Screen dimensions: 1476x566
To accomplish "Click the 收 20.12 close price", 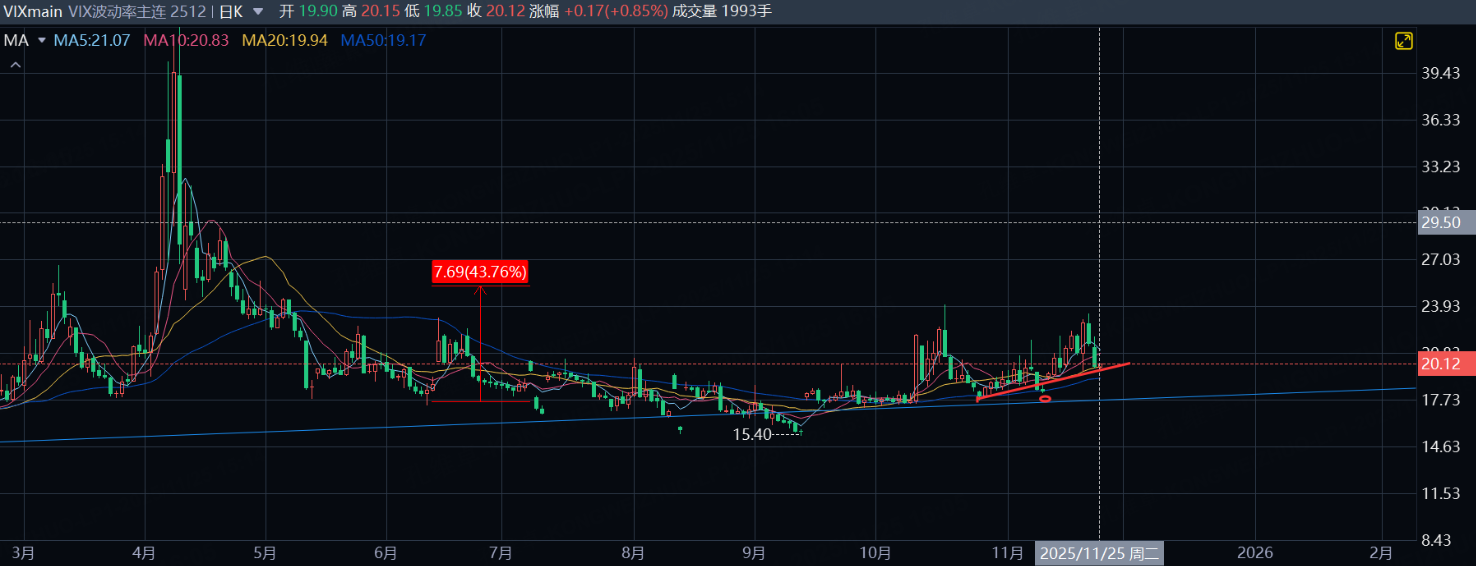I will click(494, 11).
